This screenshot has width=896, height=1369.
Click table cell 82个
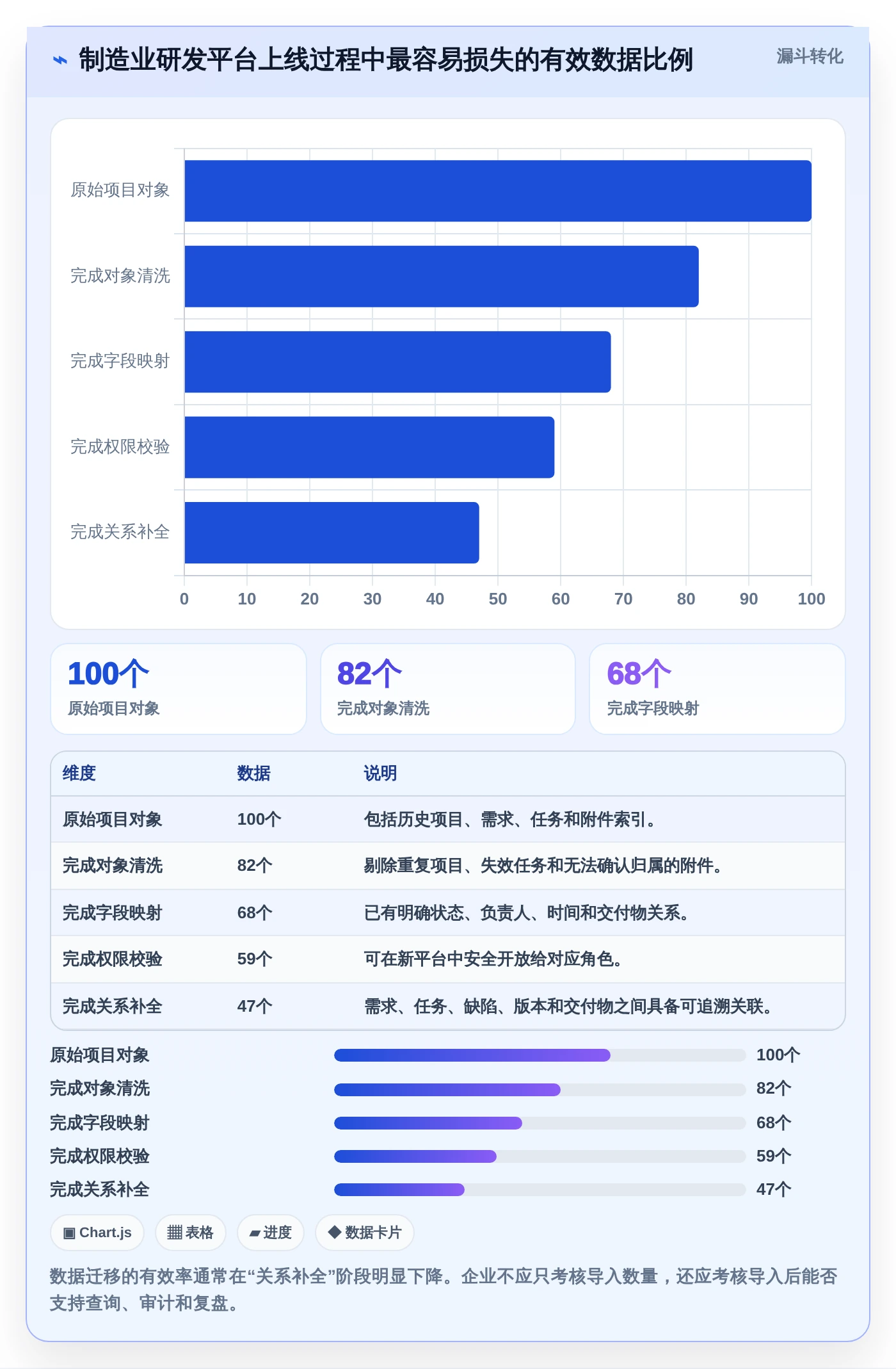coord(255,866)
